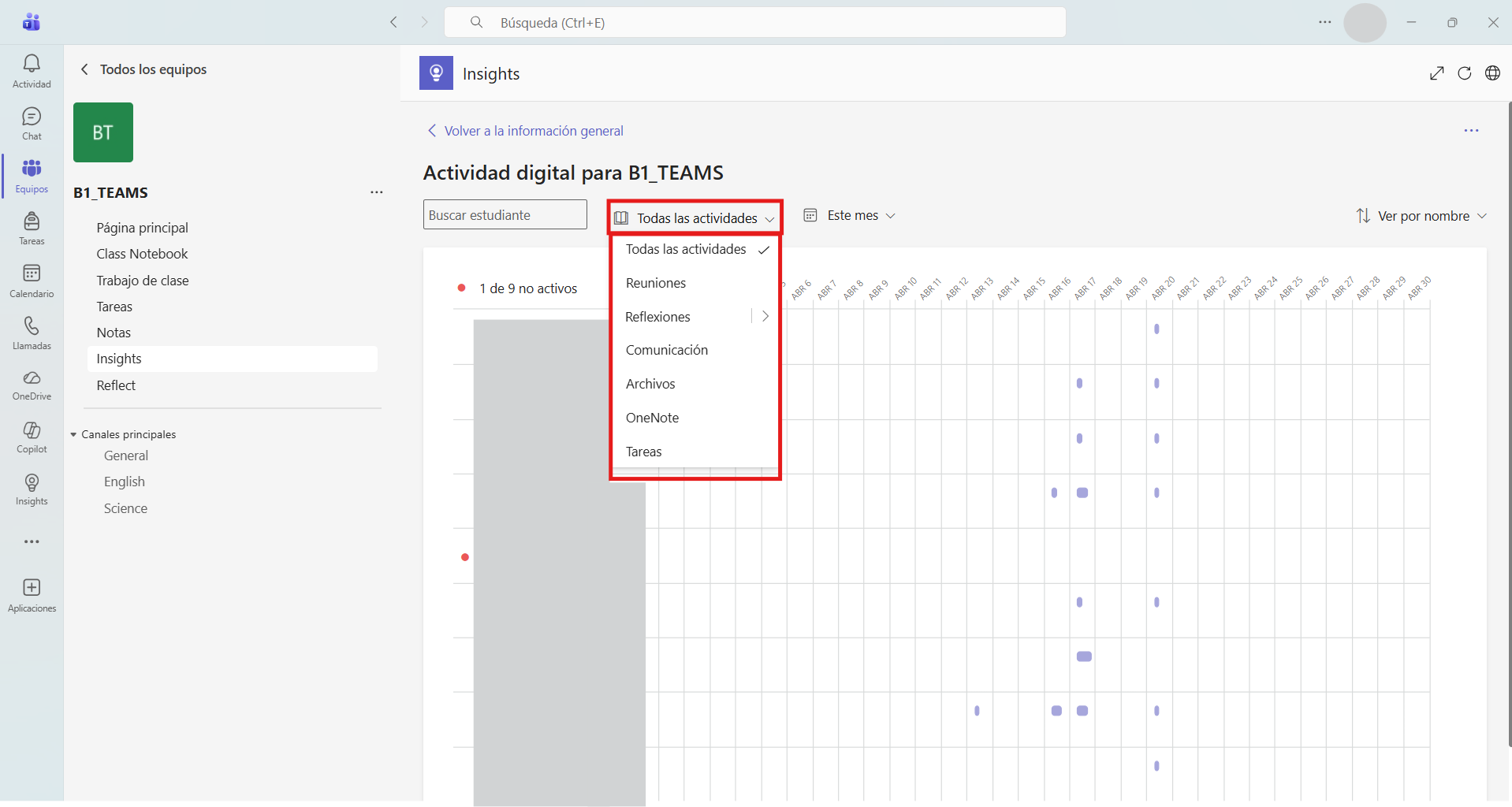
Task: Open more options for B1_TEAMS team
Action: [x=377, y=192]
